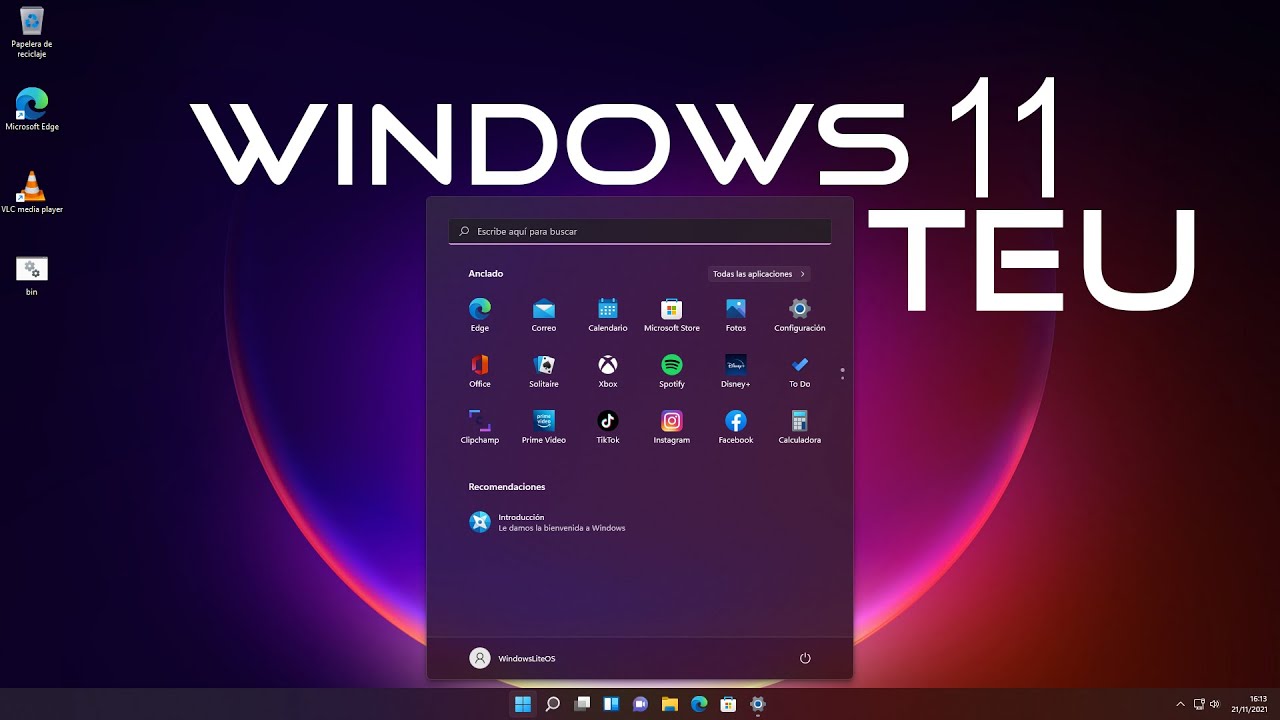1280x720 pixels.
Task: Open the Fotos app
Action: (x=736, y=314)
